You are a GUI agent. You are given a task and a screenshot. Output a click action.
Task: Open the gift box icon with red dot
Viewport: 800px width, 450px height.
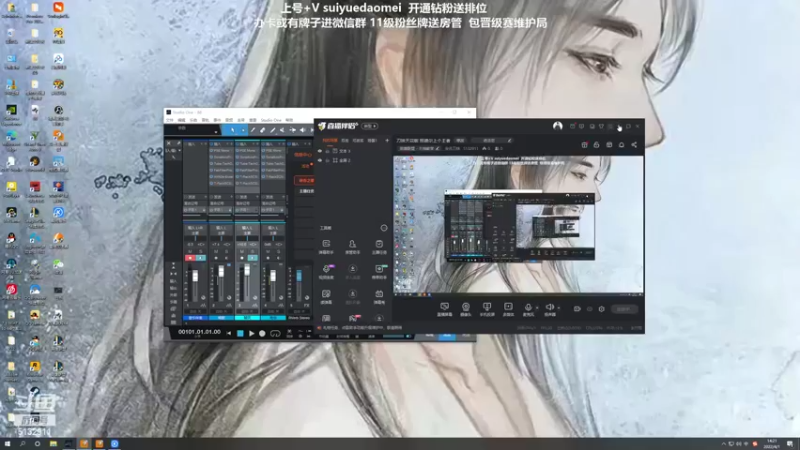(584, 145)
